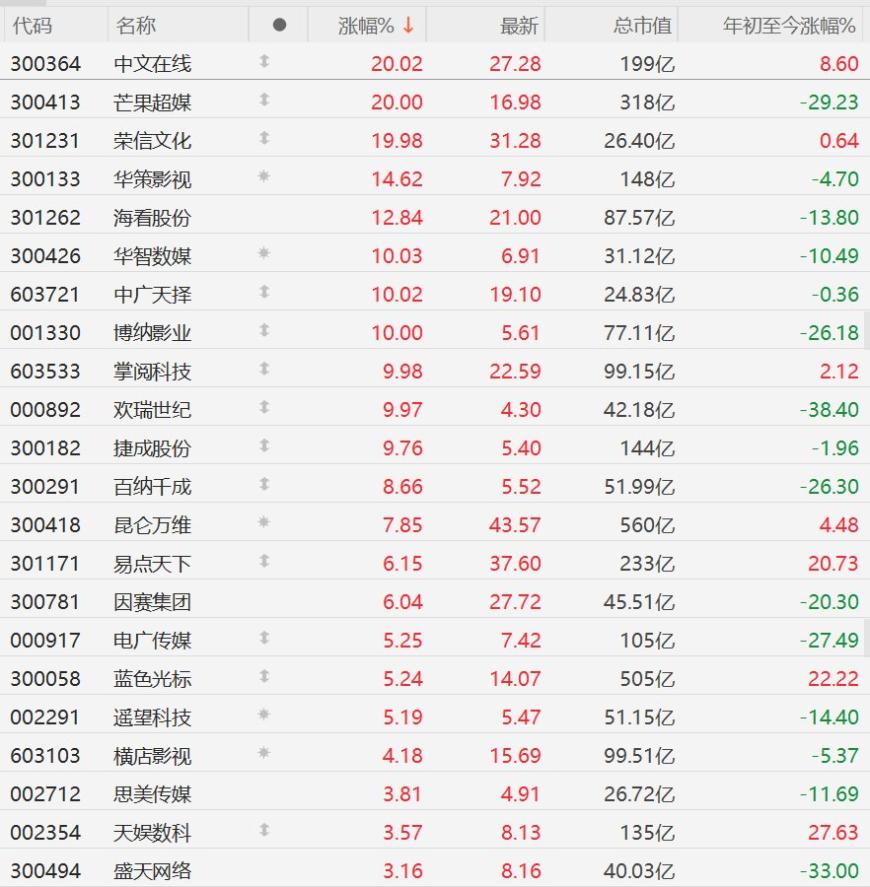The height and width of the screenshot is (887, 870).
Task: Select stock name 蓝色光标
Action: click(152, 679)
